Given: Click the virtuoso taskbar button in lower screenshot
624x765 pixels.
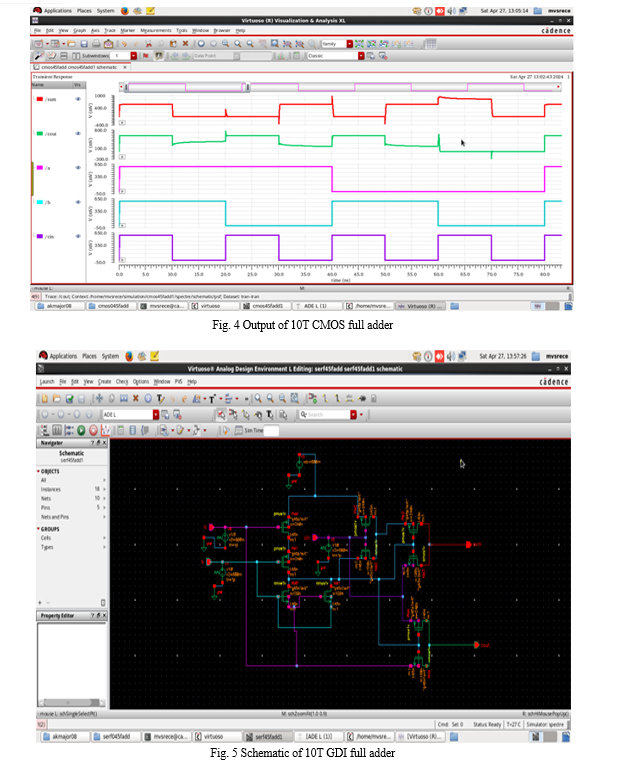Looking at the screenshot, I should pyautogui.click(x=215, y=736).
